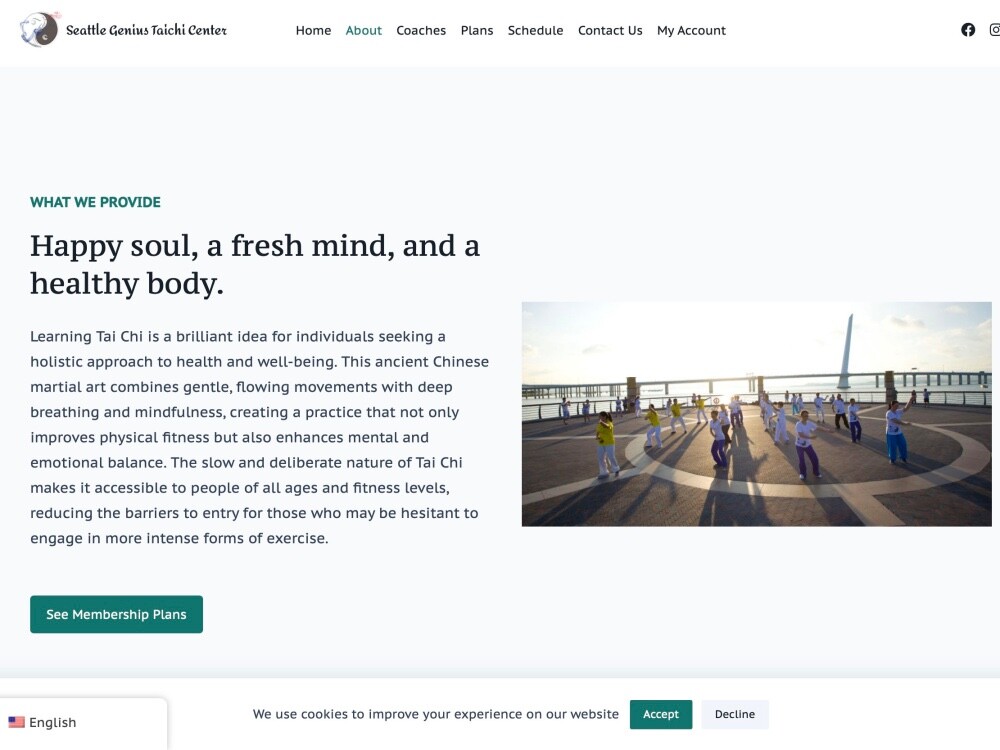Click the Tai Chi group photo
This screenshot has width=1000, height=750.
click(x=756, y=414)
